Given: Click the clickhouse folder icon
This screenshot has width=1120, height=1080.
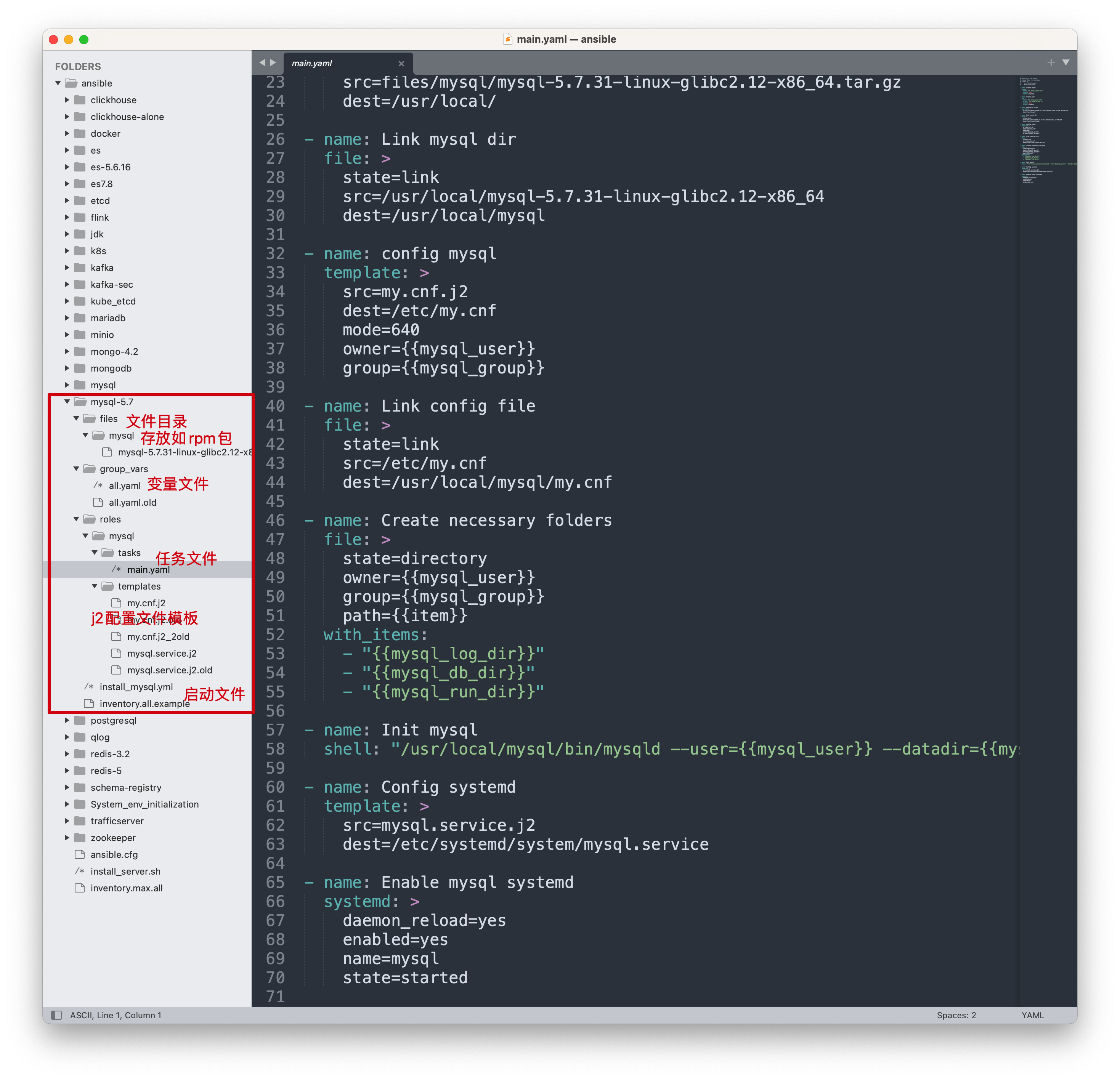Looking at the screenshot, I should click(x=80, y=100).
